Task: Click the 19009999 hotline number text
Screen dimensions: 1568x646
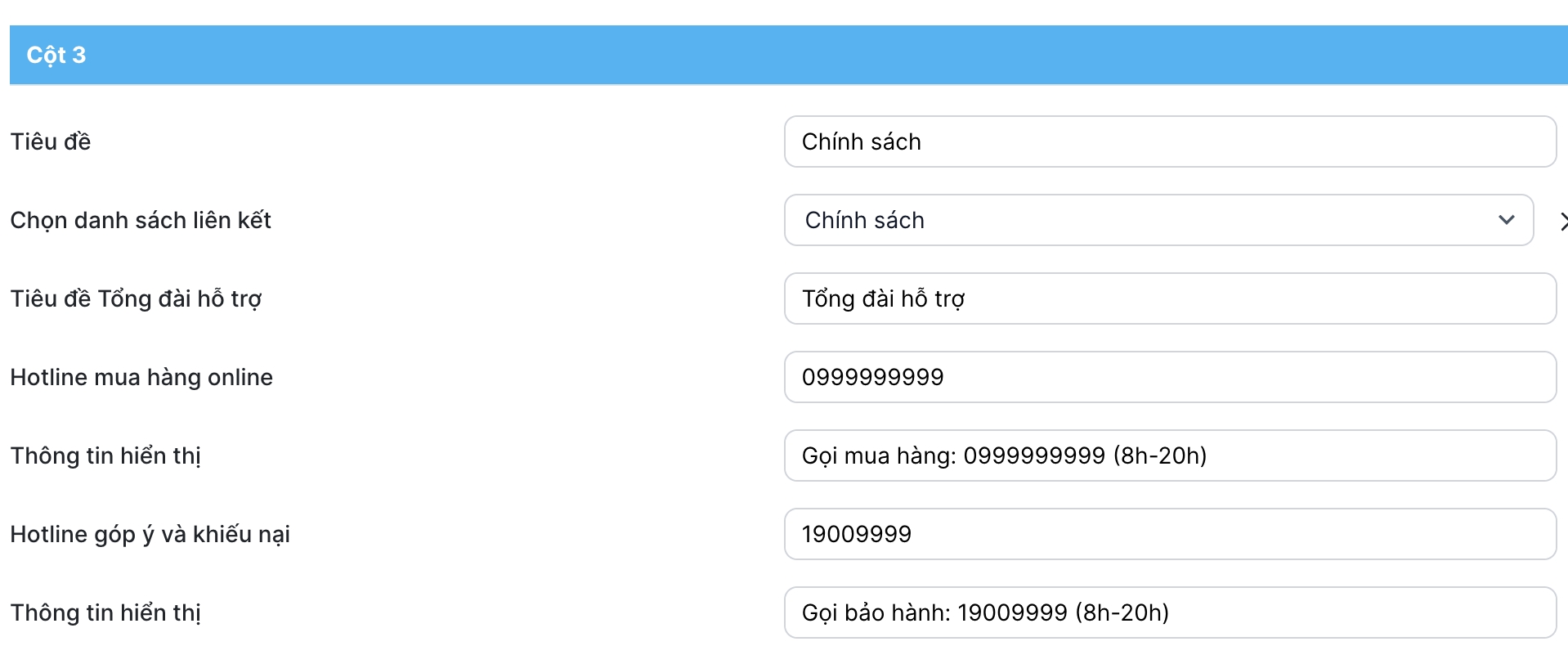Action: point(856,534)
